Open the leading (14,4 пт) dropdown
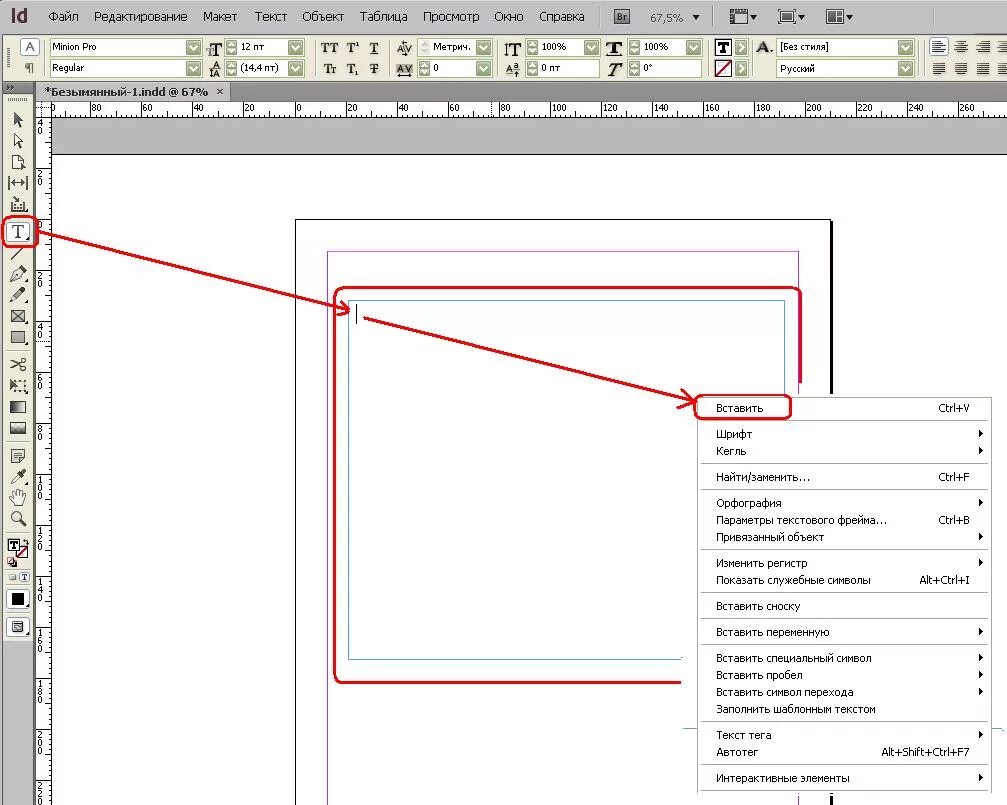1007x805 pixels. point(295,67)
